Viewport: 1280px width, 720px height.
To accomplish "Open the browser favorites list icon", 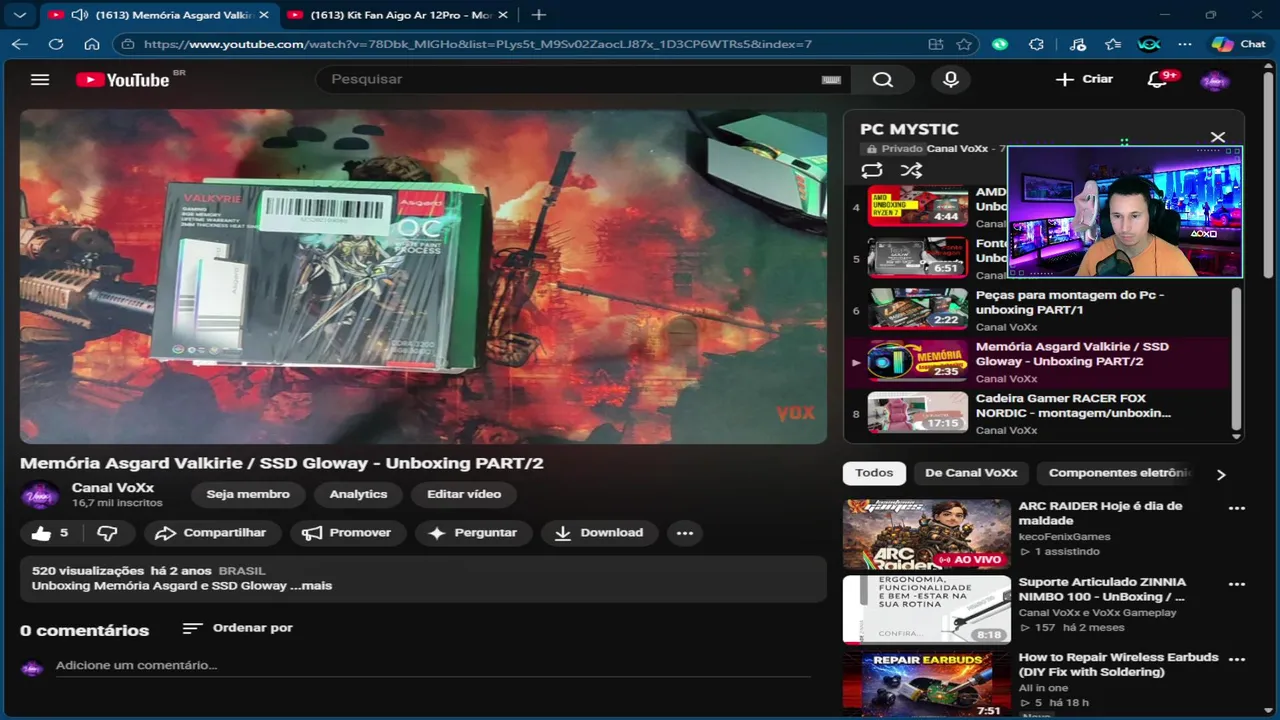I will [1113, 44].
